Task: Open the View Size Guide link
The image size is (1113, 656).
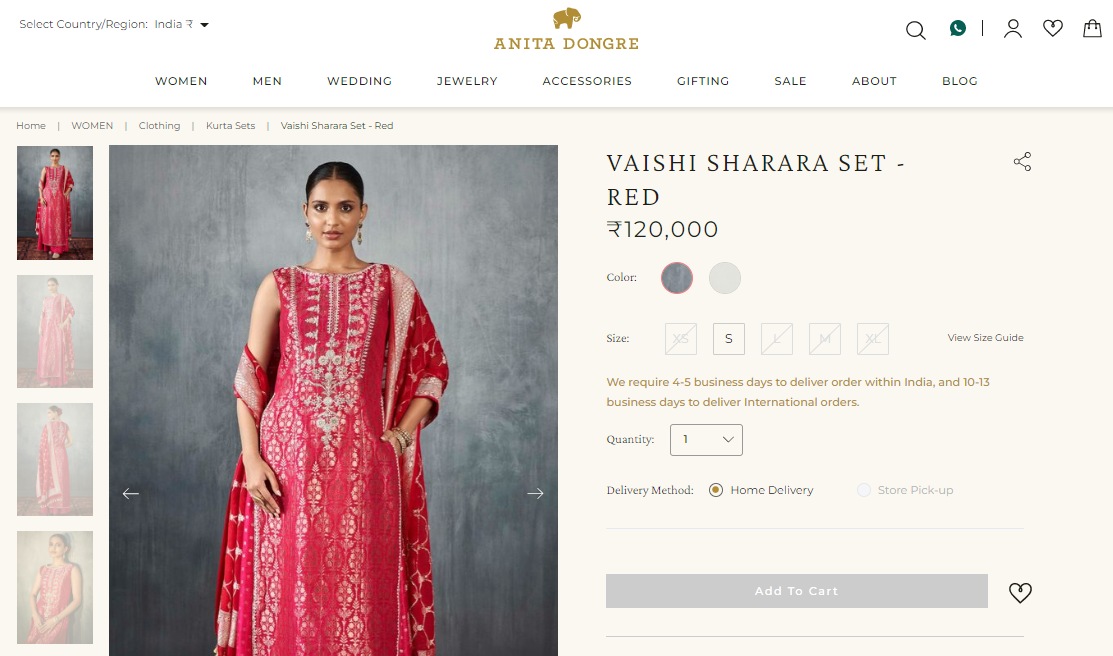Action: (985, 338)
